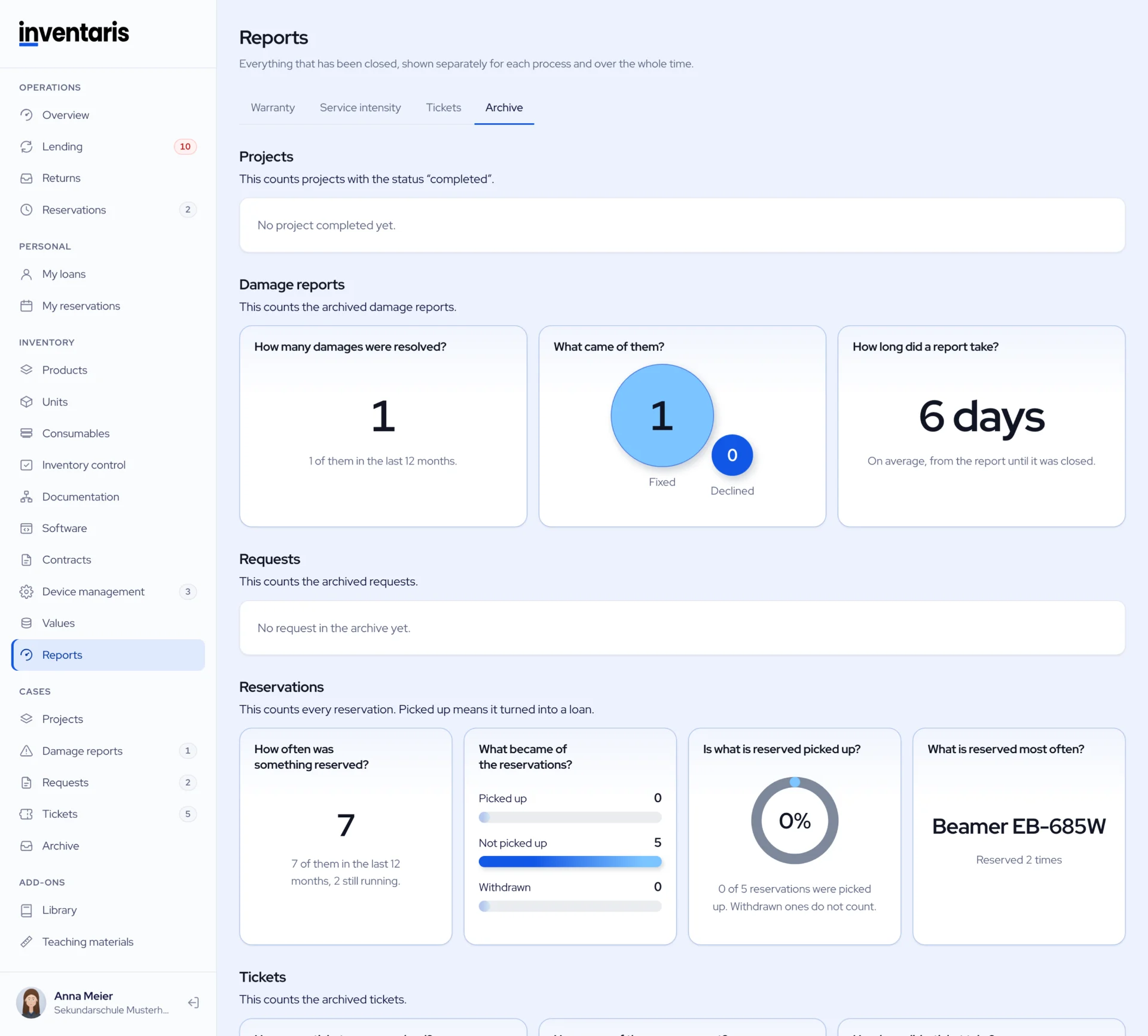The width and height of the screenshot is (1148, 1036).
Task: Click the Returns inbox icon
Action: pyautogui.click(x=26, y=178)
